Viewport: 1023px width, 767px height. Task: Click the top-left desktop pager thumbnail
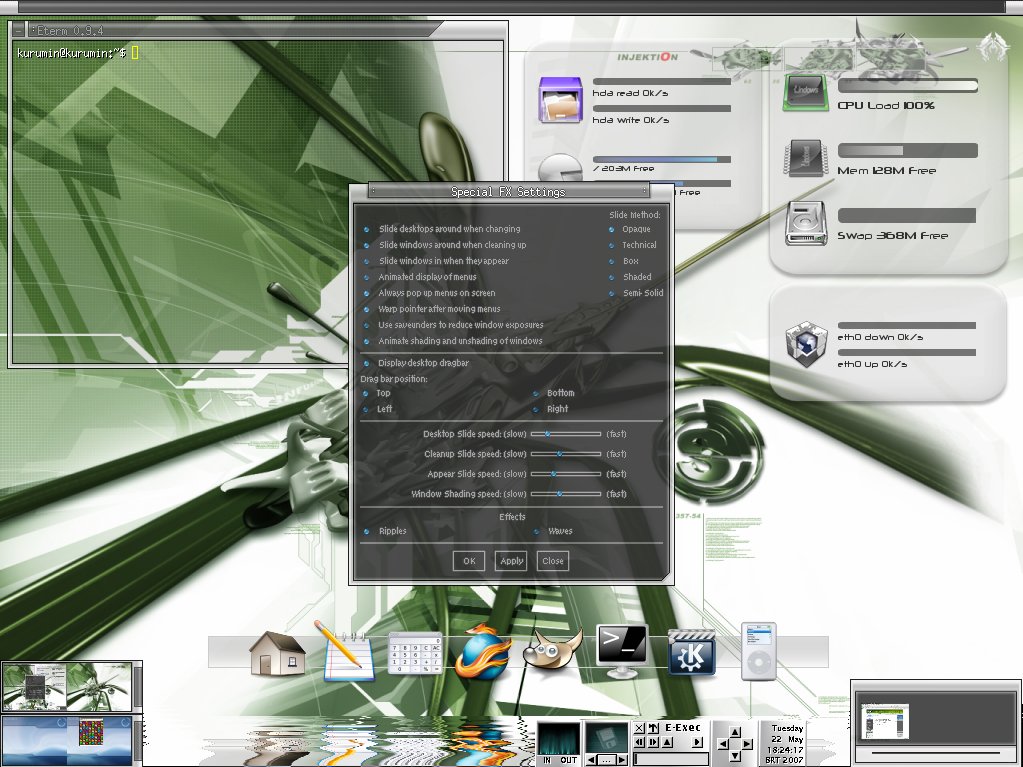66,685
